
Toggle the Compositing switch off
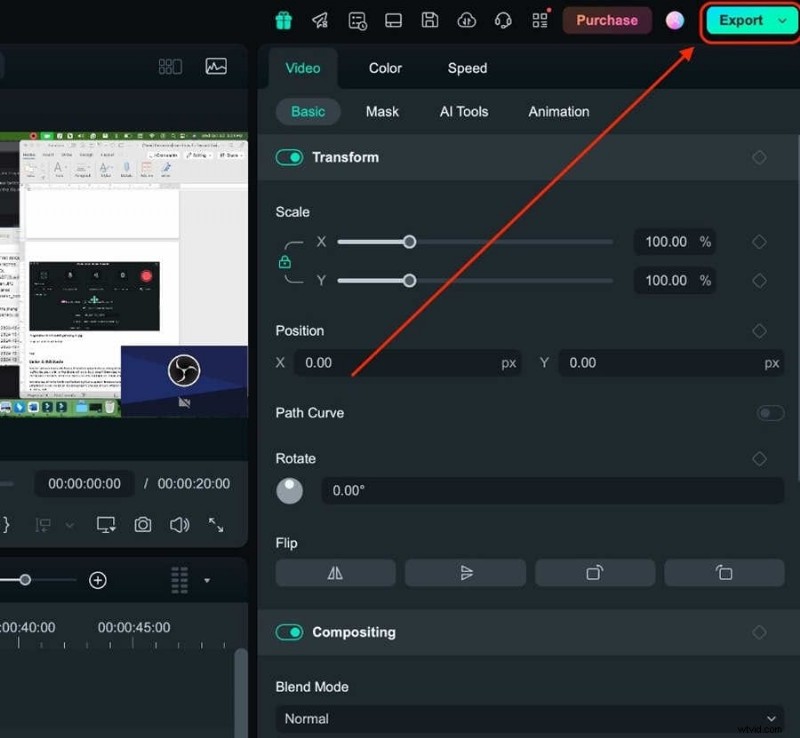pyautogui.click(x=289, y=632)
